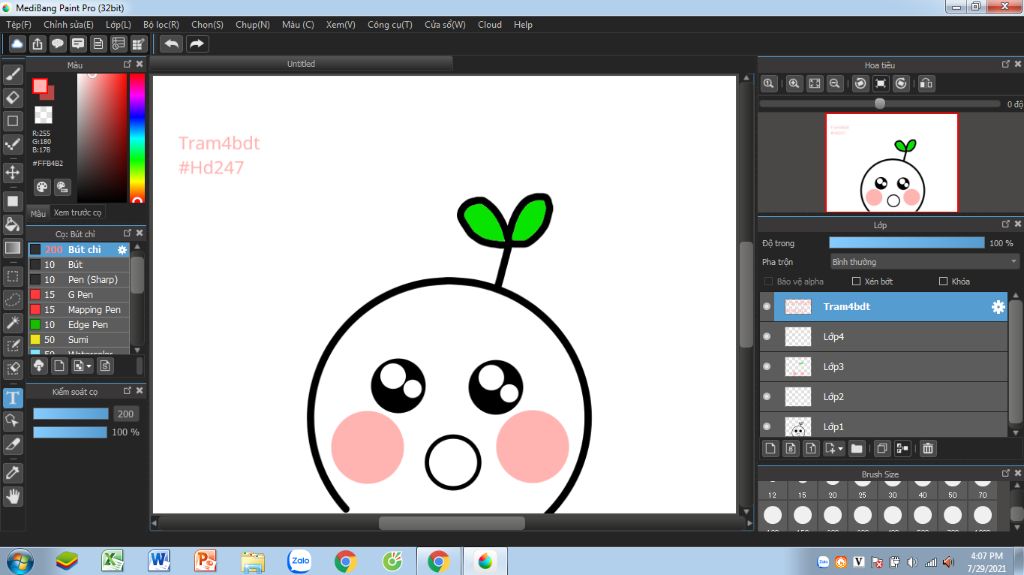Image resolution: width=1024 pixels, height=575 pixels.
Task: Select the Brush tool in left toolbar
Action: coord(13,74)
